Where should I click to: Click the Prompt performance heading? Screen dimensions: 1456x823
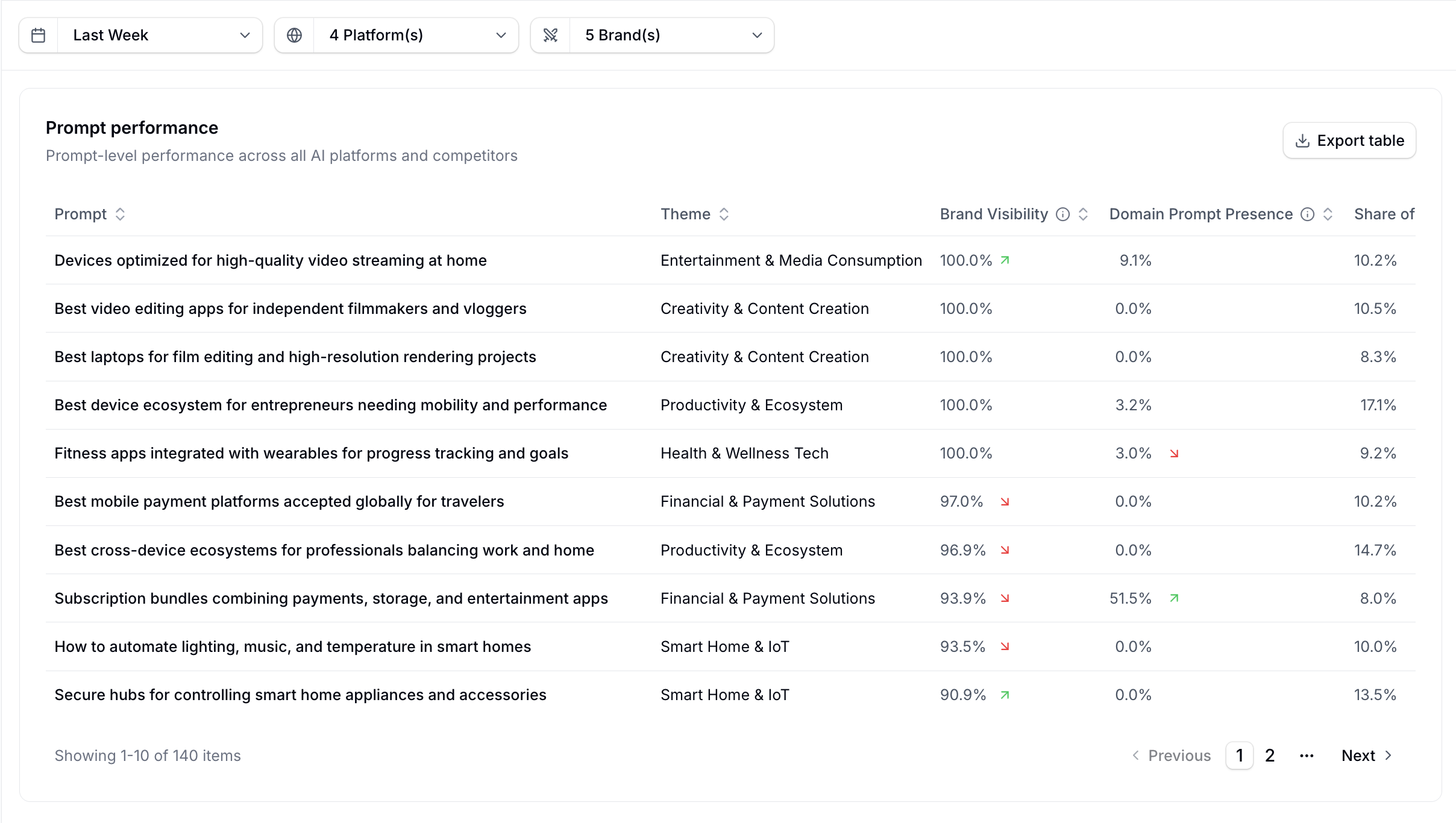132,128
